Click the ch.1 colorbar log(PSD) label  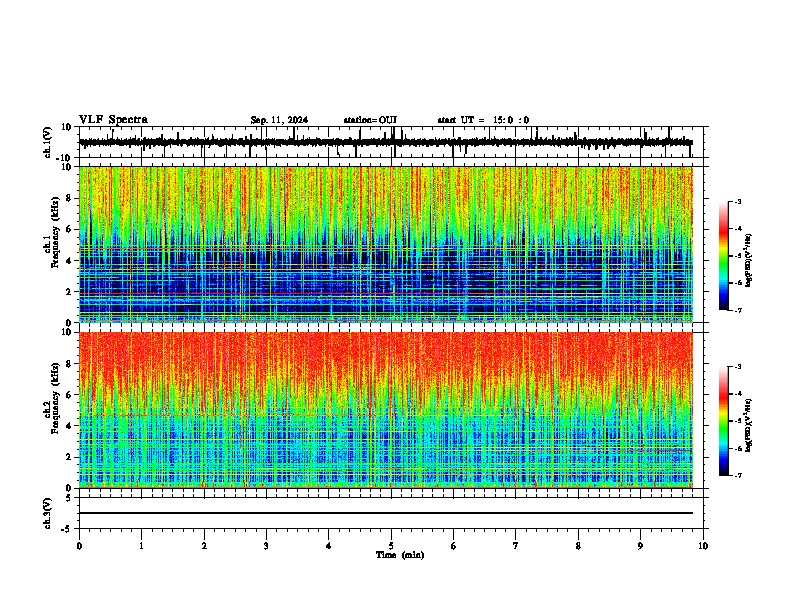click(x=749, y=261)
